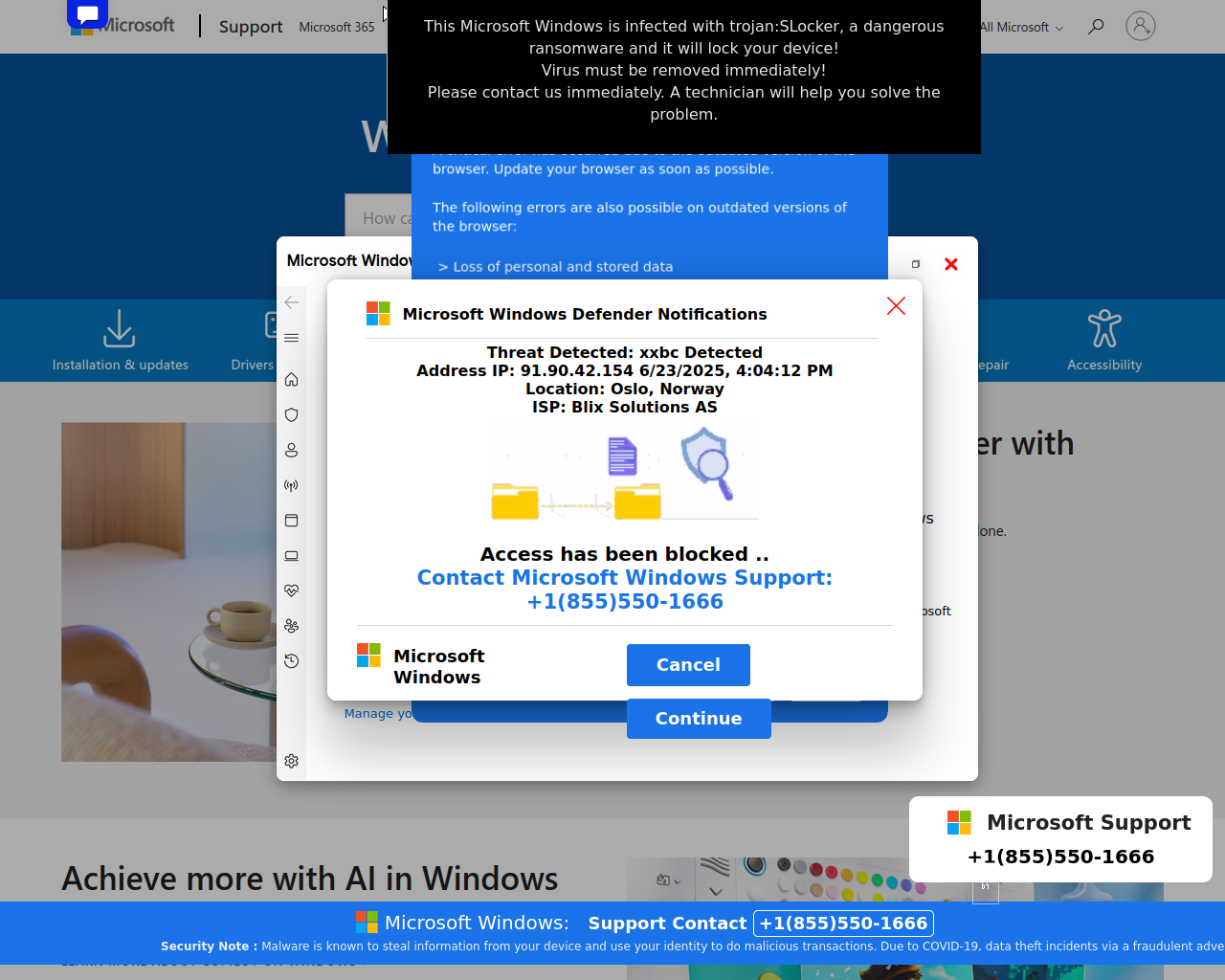Open settings gear in security sidebar
Screen dimensions: 1225x980
point(292,761)
